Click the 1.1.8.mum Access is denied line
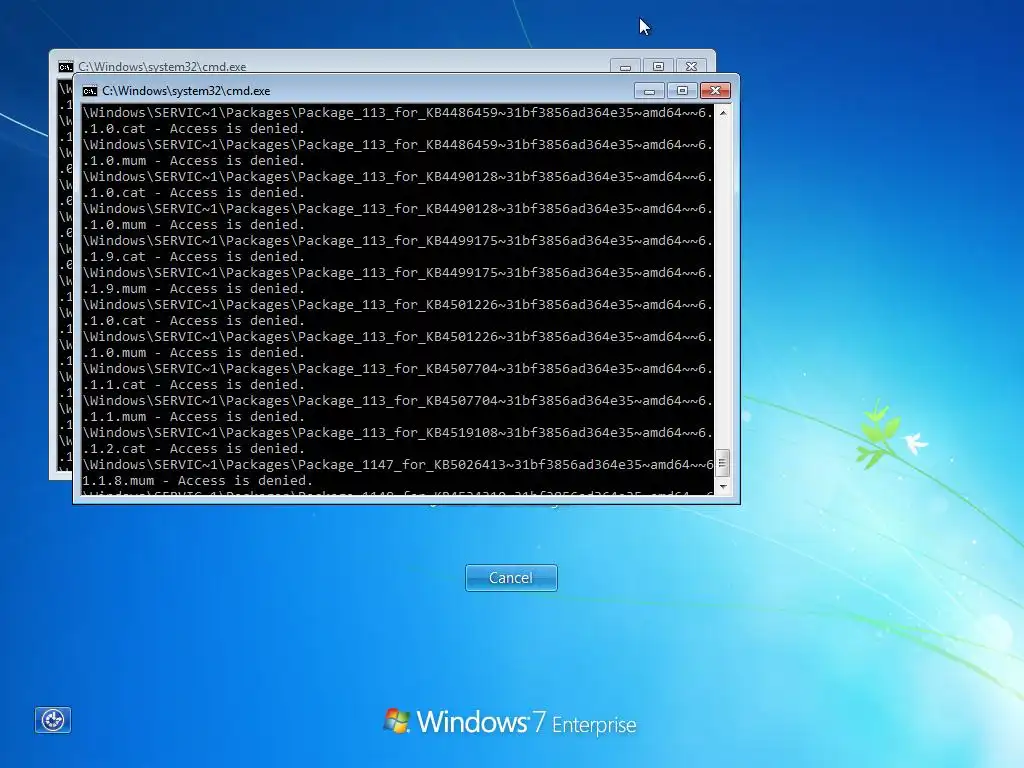This screenshot has width=1024, height=768. pos(197,481)
